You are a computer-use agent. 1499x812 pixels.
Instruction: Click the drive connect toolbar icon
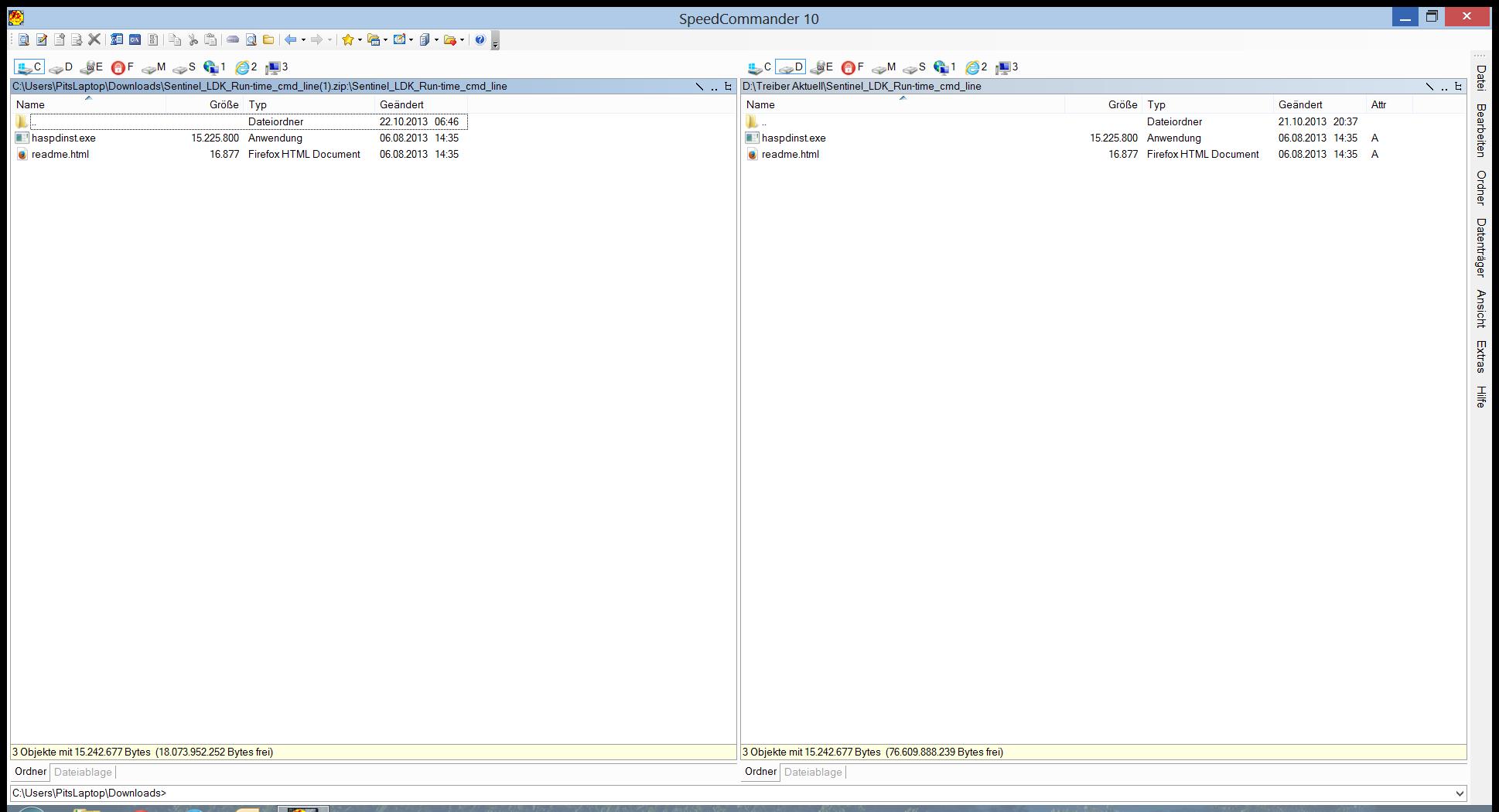point(233,39)
